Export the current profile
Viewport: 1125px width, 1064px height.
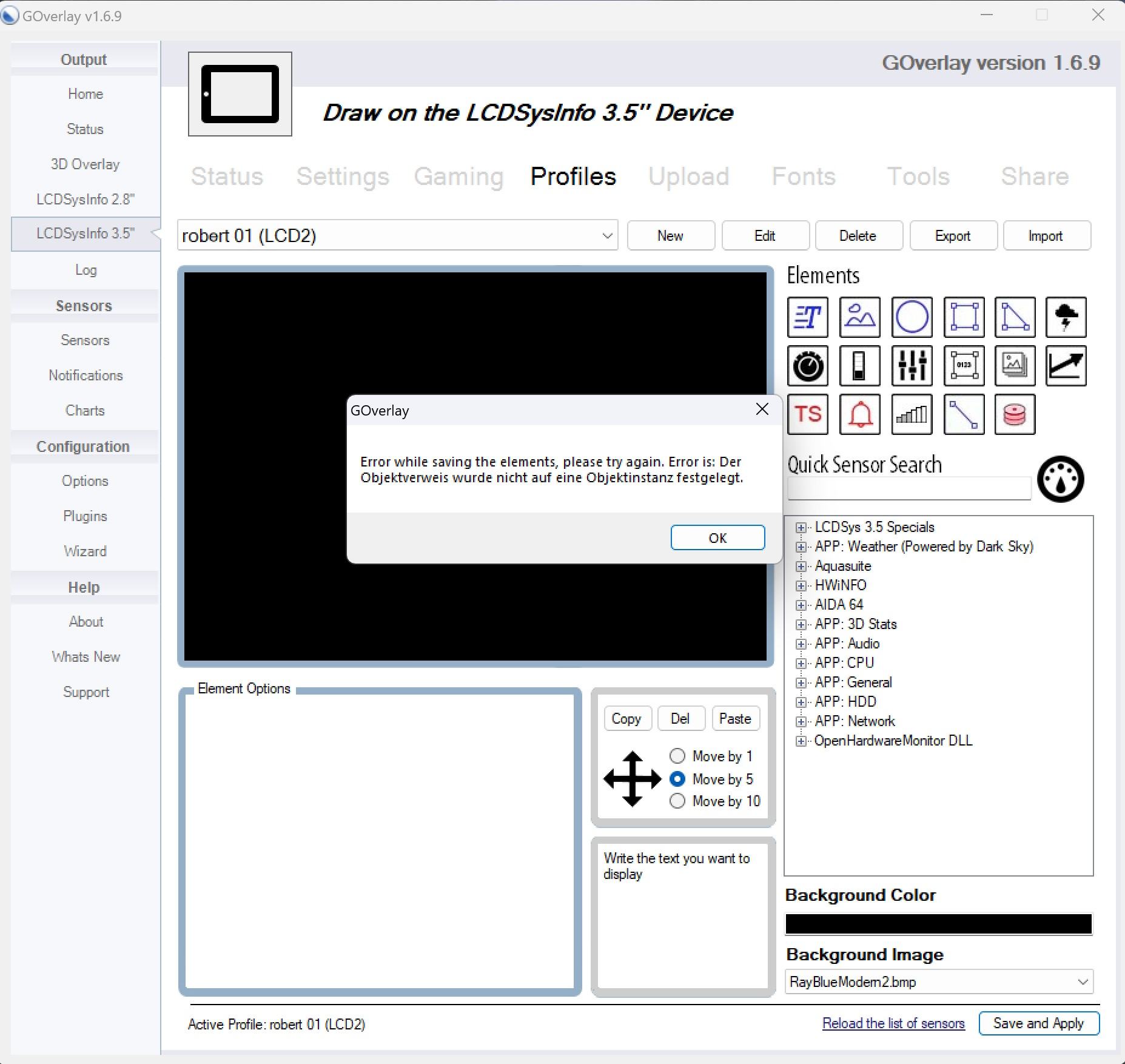(x=953, y=235)
